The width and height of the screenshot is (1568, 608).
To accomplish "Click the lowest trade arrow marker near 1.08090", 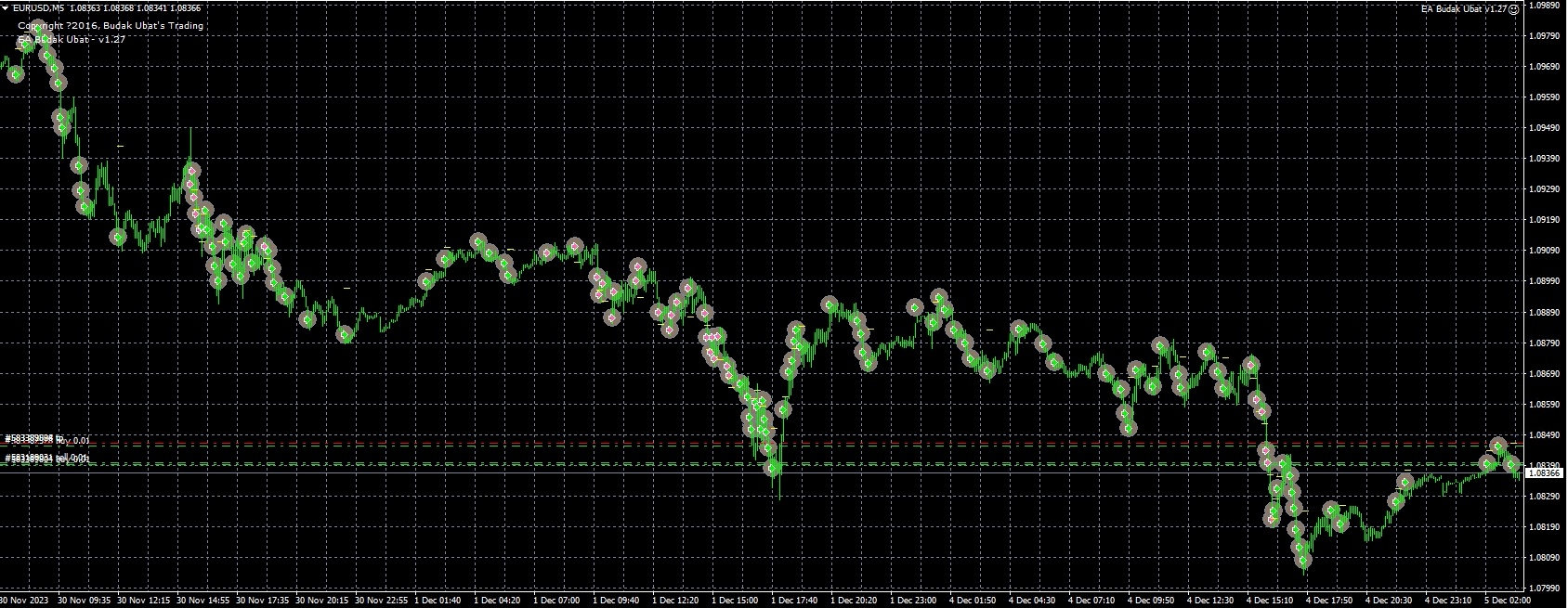I will pos(1305,560).
